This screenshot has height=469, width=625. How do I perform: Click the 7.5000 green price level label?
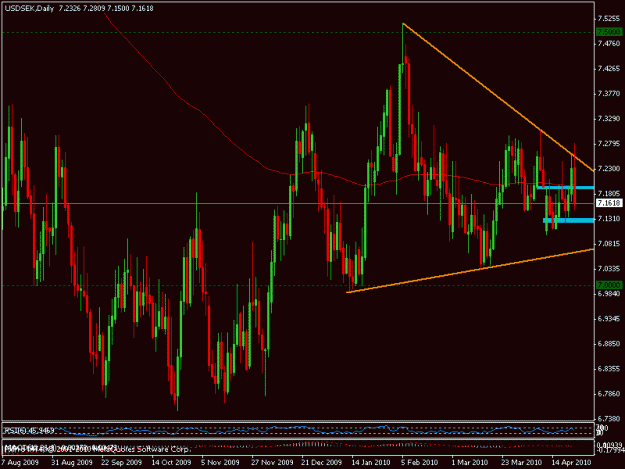(x=609, y=31)
